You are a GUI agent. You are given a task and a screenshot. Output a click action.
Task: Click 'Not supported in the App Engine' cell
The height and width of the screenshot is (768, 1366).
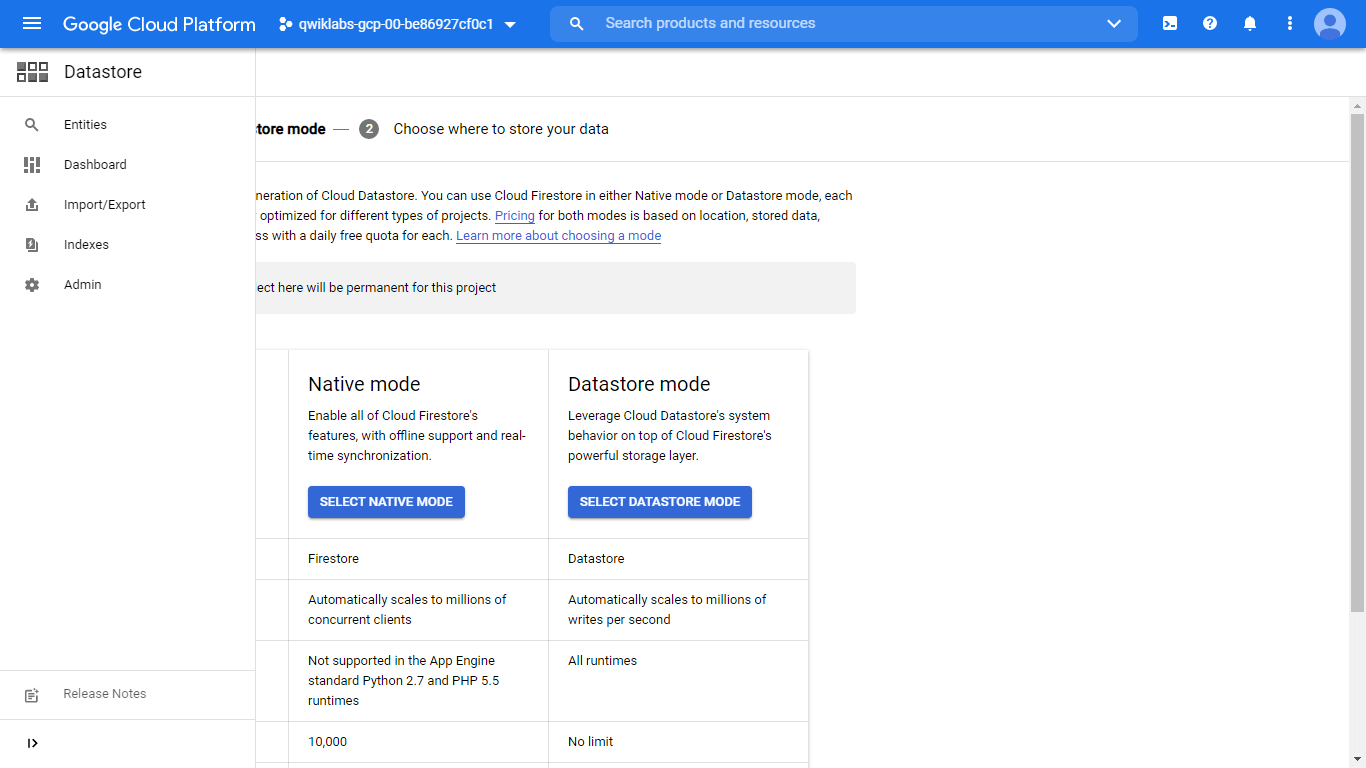[418, 681]
